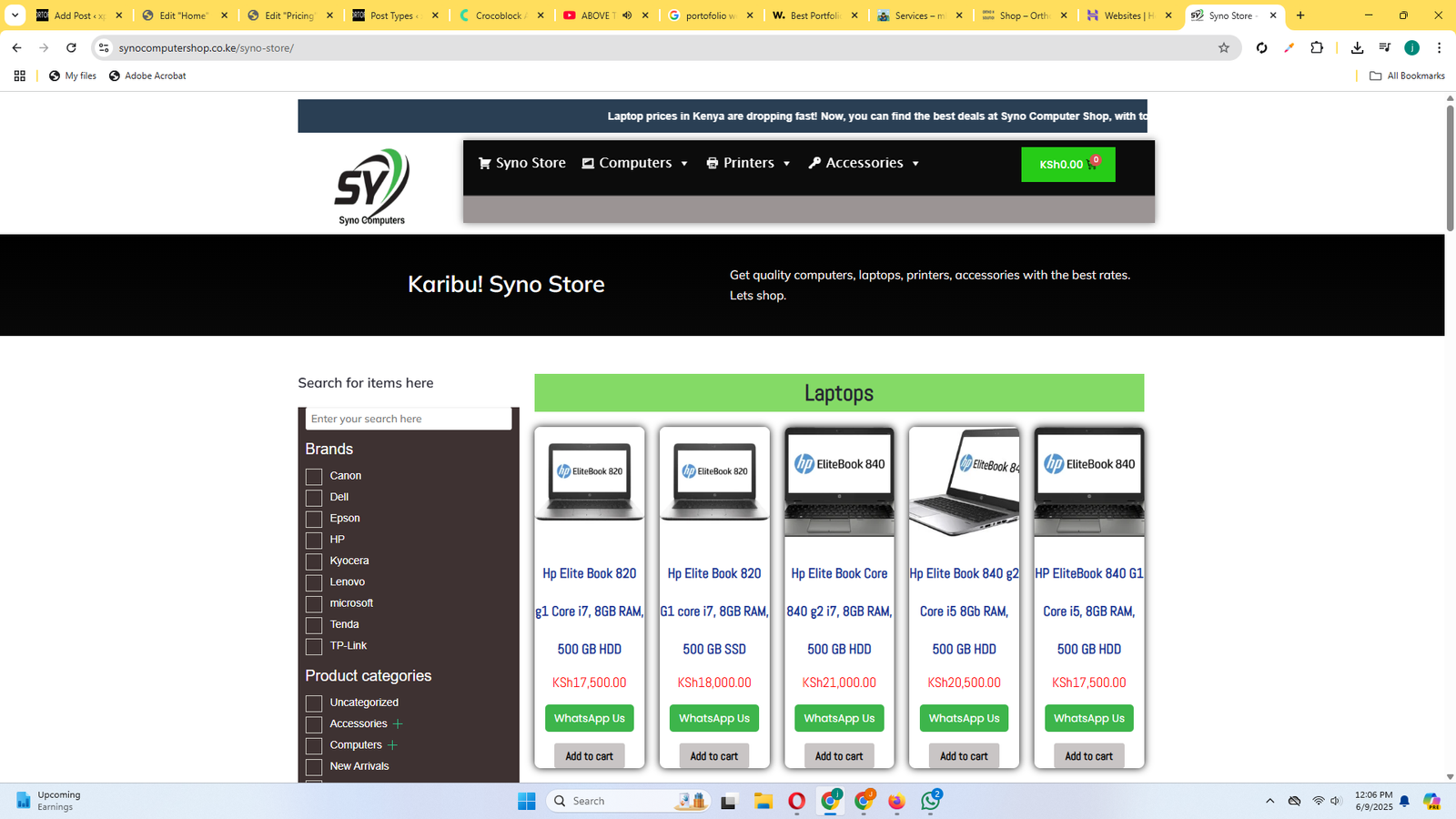This screenshot has height=819, width=1456.
Task: Click WhatsApp Us for KSh18,000.00 laptop
Action: (714, 718)
